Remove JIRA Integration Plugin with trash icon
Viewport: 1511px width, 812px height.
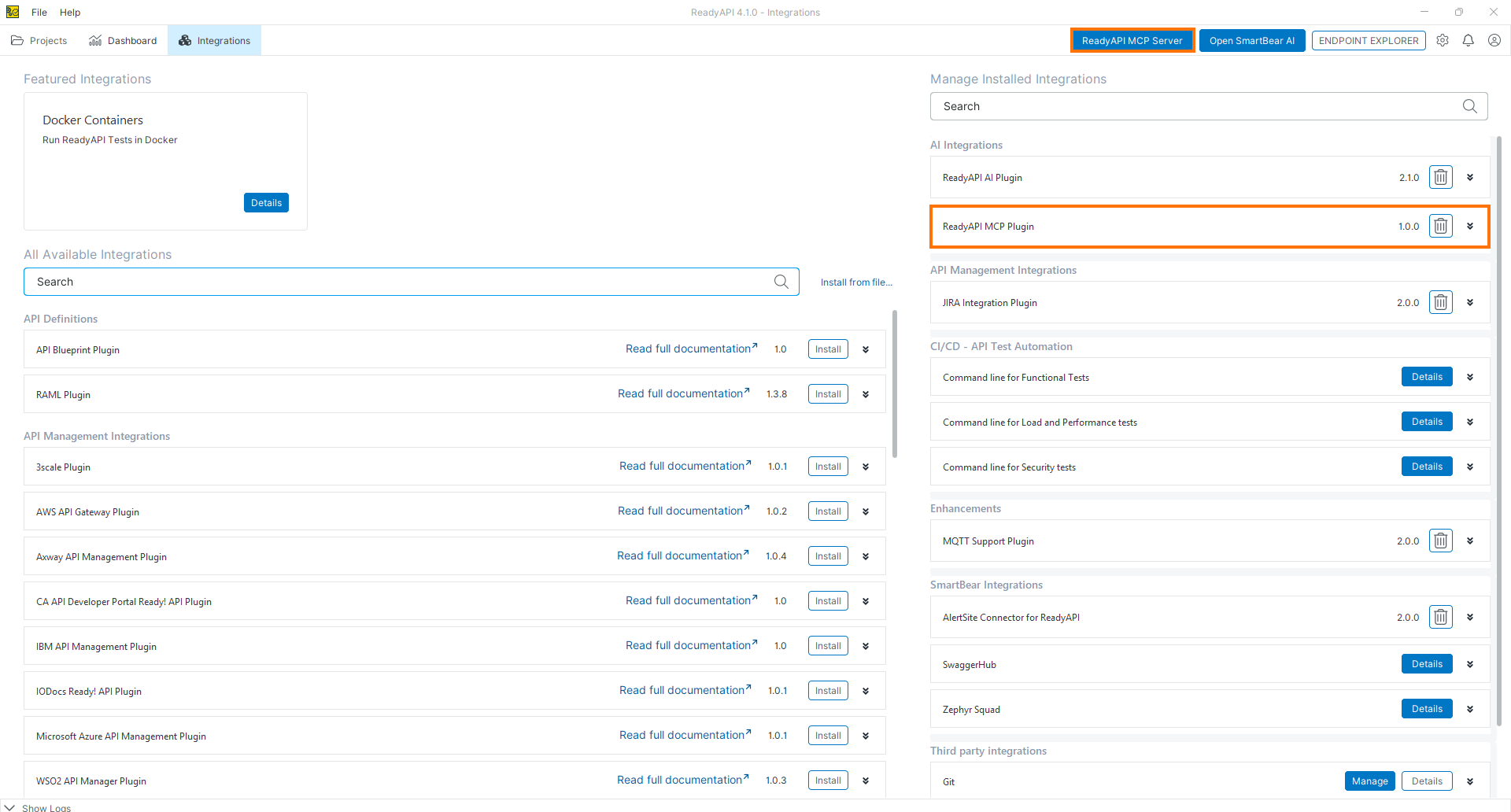click(x=1440, y=302)
